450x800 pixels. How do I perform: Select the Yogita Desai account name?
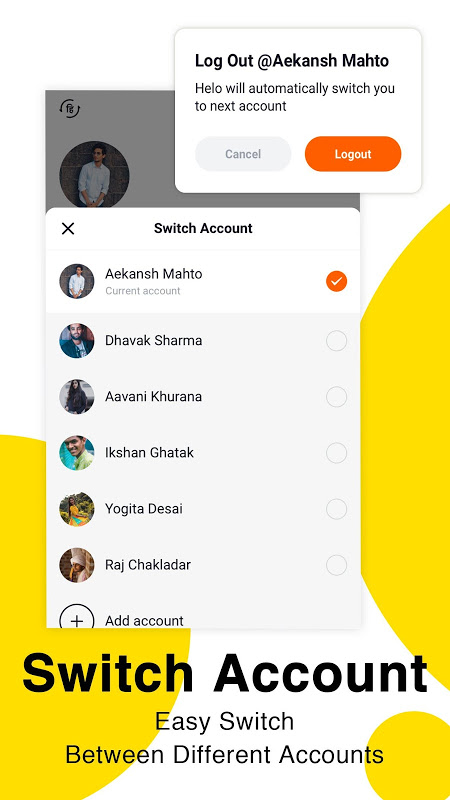coord(144,509)
